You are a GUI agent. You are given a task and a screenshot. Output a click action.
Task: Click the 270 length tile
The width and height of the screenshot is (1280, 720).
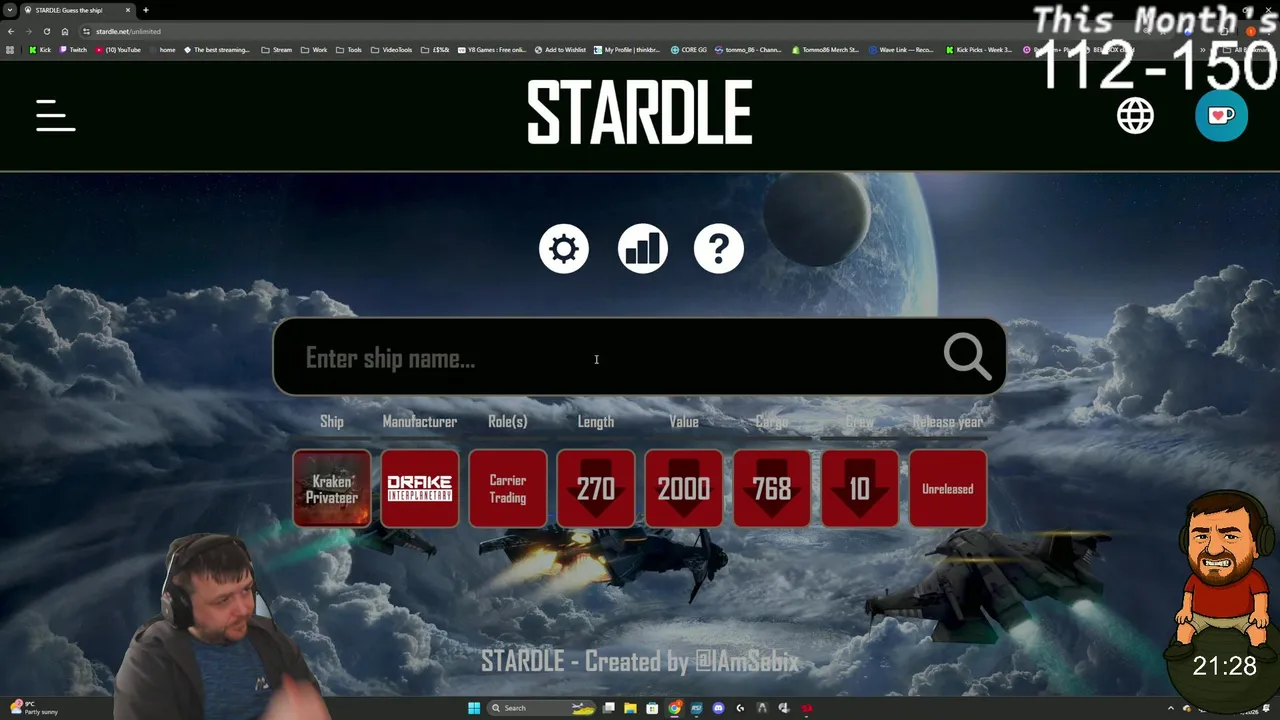(596, 488)
